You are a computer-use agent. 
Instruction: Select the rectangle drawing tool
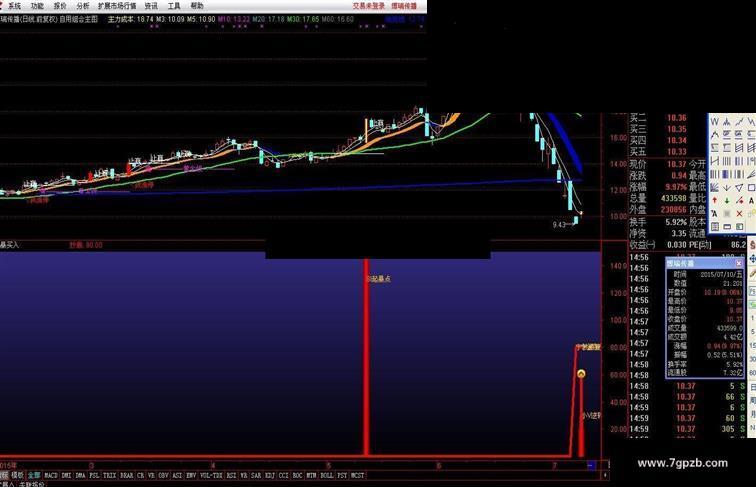(x=751, y=188)
